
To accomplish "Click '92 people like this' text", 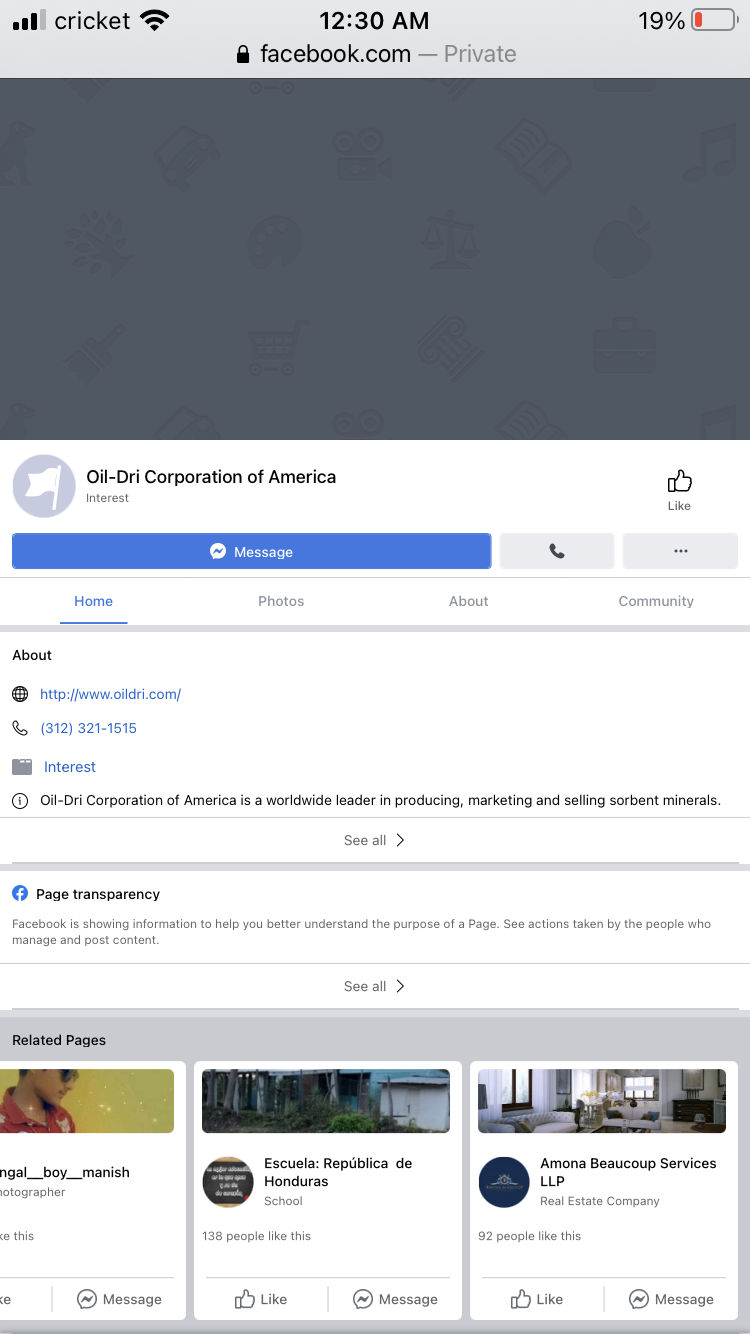I will coord(529,1236).
